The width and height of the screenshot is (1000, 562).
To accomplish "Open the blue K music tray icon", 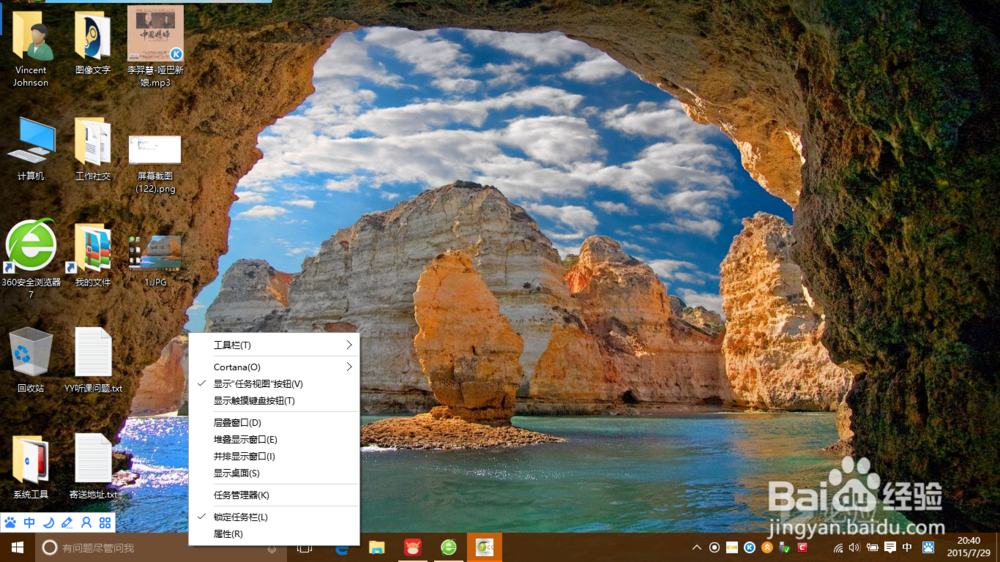I will (x=749, y=547).
